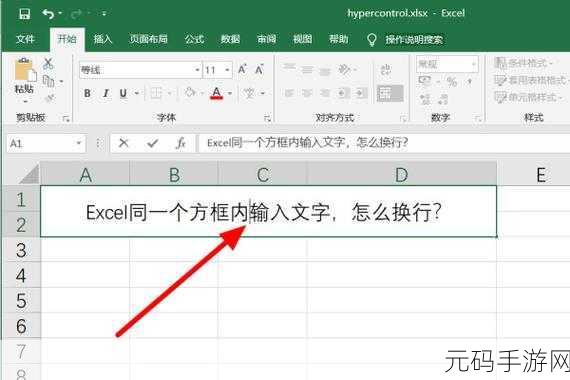Click the phonetic guide 文 icon
The height and width of the screenshot is (380, 570).
pyautogui.click(x=249, y=93)
